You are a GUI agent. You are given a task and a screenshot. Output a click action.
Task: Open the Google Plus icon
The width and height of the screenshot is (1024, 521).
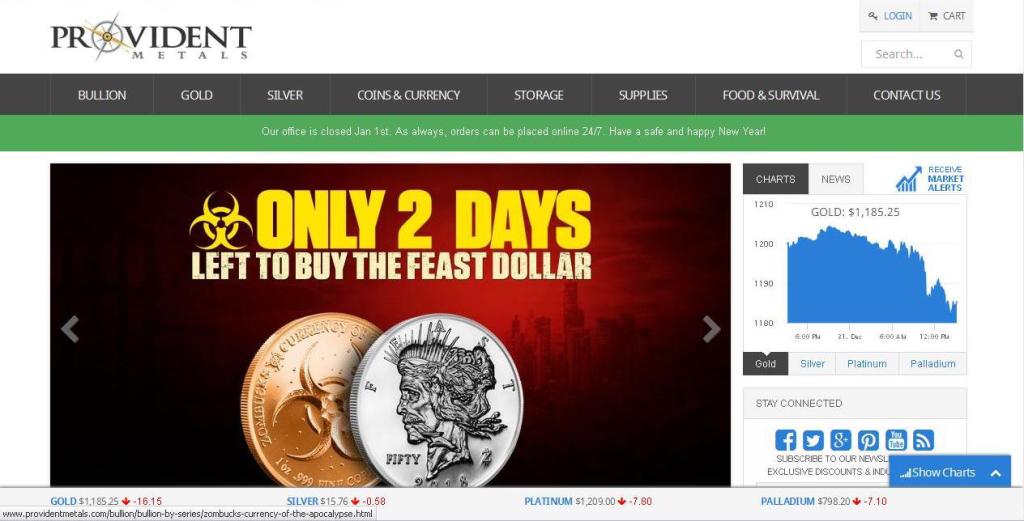pos(840,440)
